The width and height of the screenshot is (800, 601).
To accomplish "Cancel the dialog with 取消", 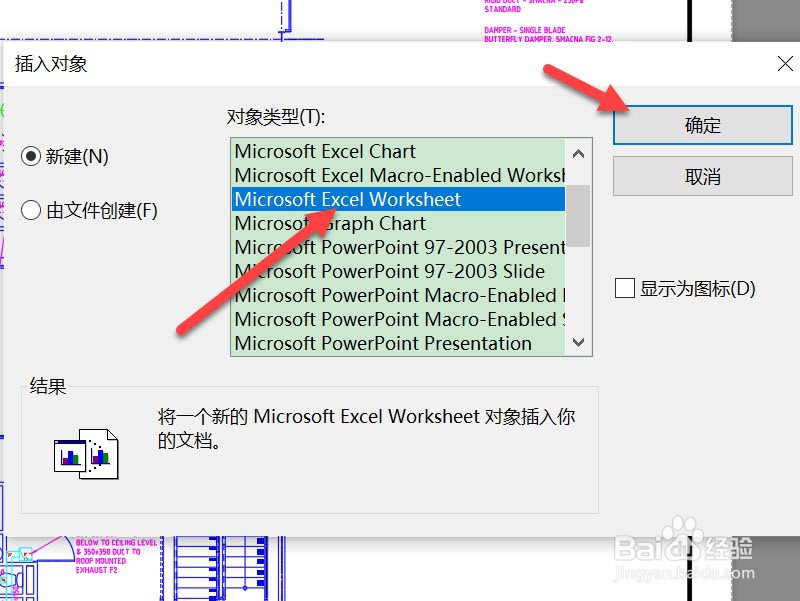I will tap(703, 177).
